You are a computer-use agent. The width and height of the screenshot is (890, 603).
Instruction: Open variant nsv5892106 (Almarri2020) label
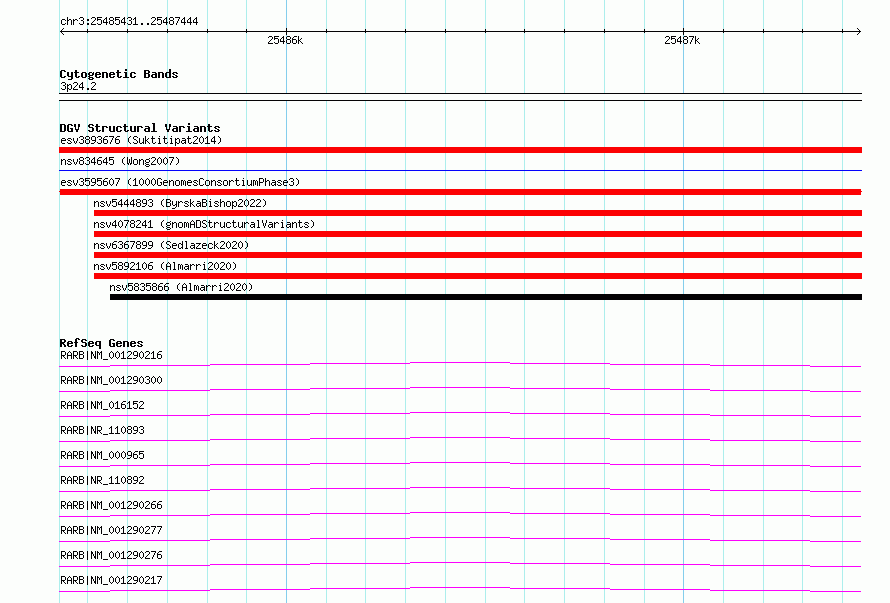click(165, 266)
